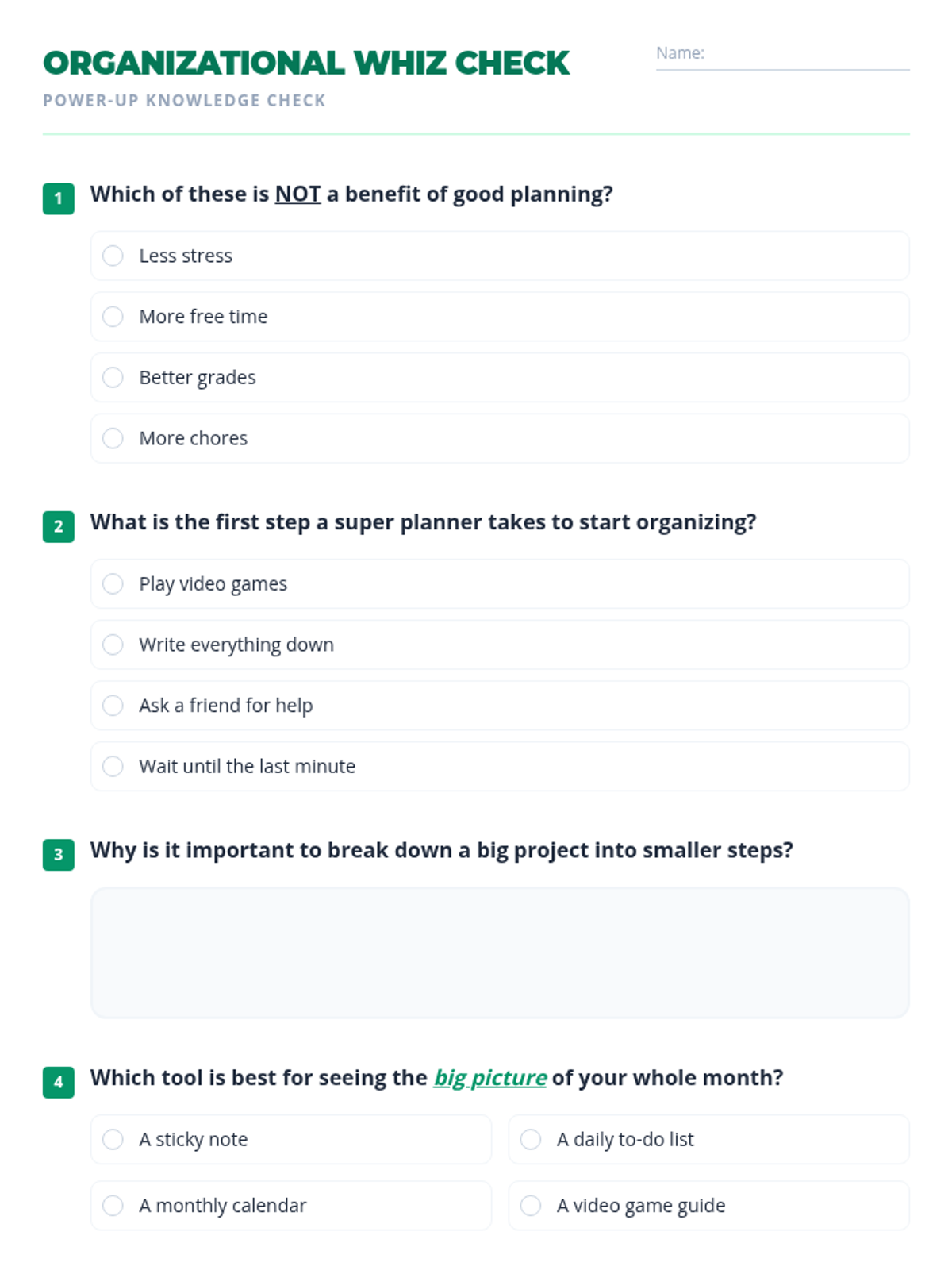Open the "big picture" link
The width and height of the screenshot is (952, 1270).
click(489, 1078)
